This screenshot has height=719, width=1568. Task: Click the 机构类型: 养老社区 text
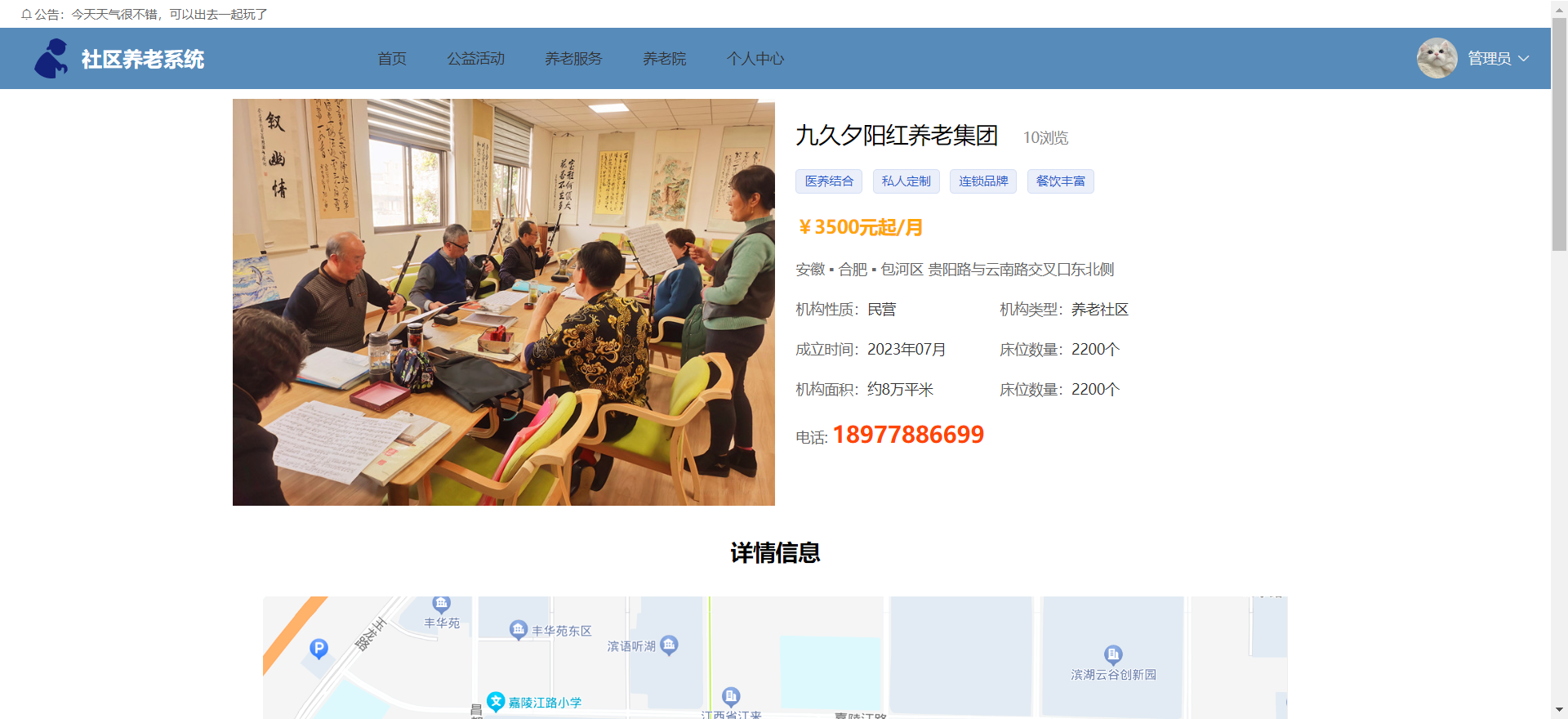pyautogui.click(x=1064, y=310)
